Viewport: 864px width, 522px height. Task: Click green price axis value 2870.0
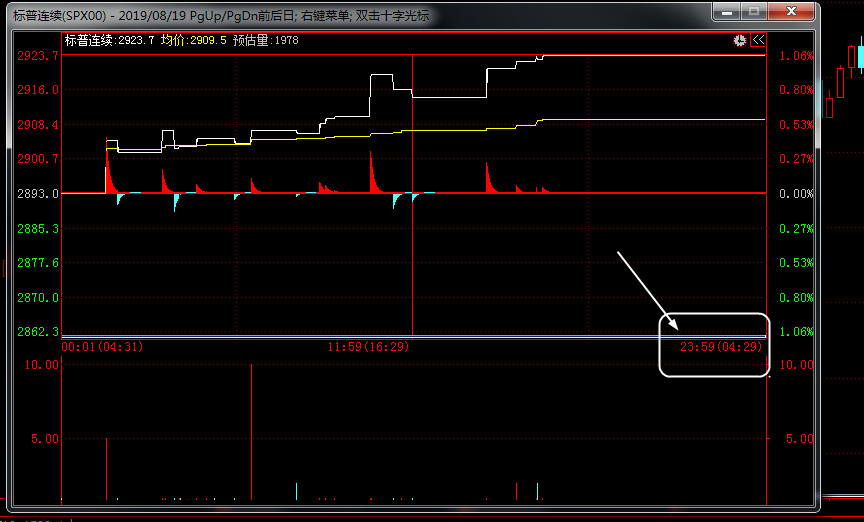tap(37, 298)
